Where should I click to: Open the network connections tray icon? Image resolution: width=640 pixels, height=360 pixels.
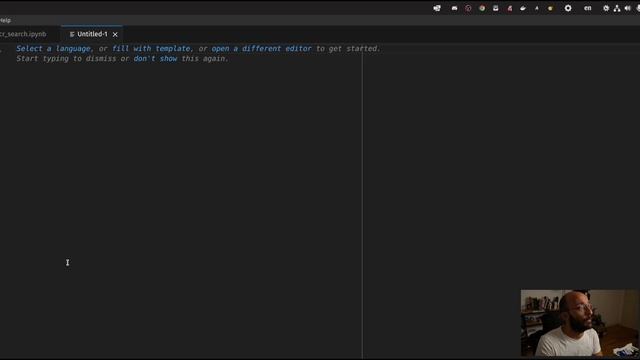[617, 8]
